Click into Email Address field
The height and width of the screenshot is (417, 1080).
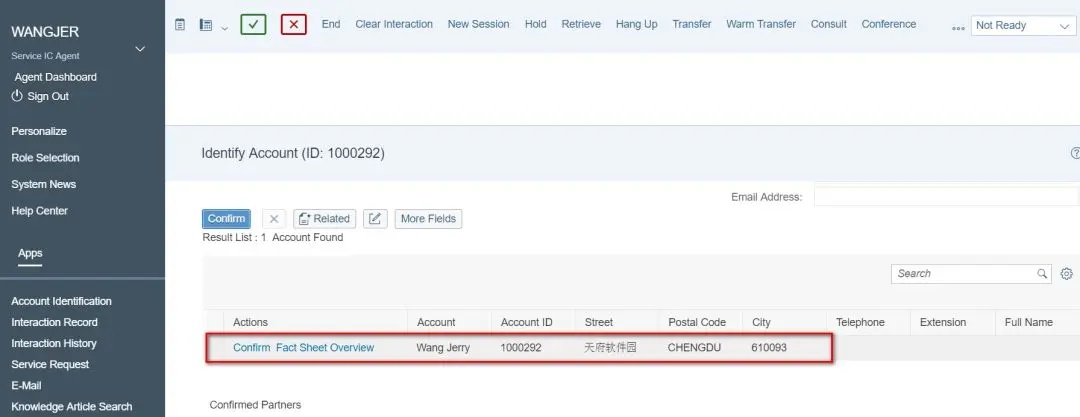(946, 196)
